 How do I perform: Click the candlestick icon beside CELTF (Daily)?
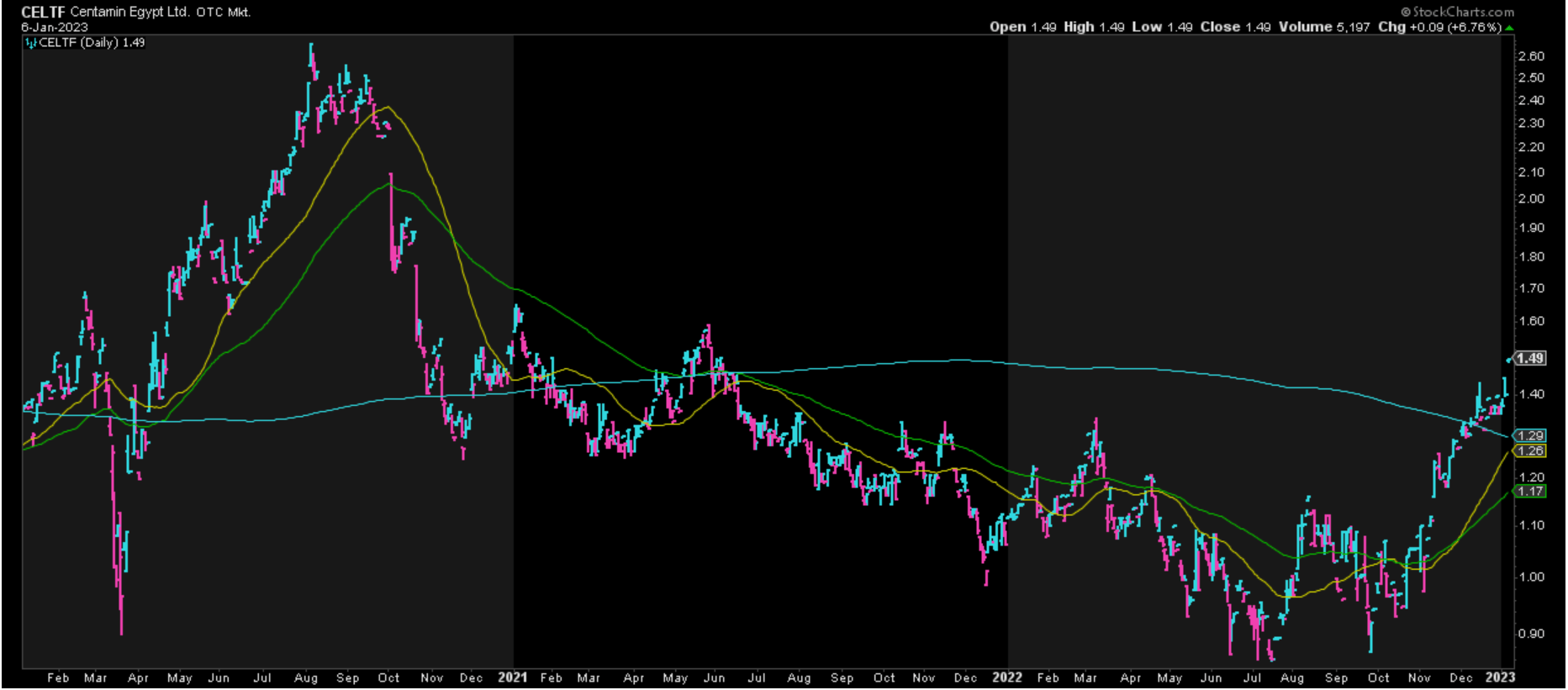tap(31, 43)
